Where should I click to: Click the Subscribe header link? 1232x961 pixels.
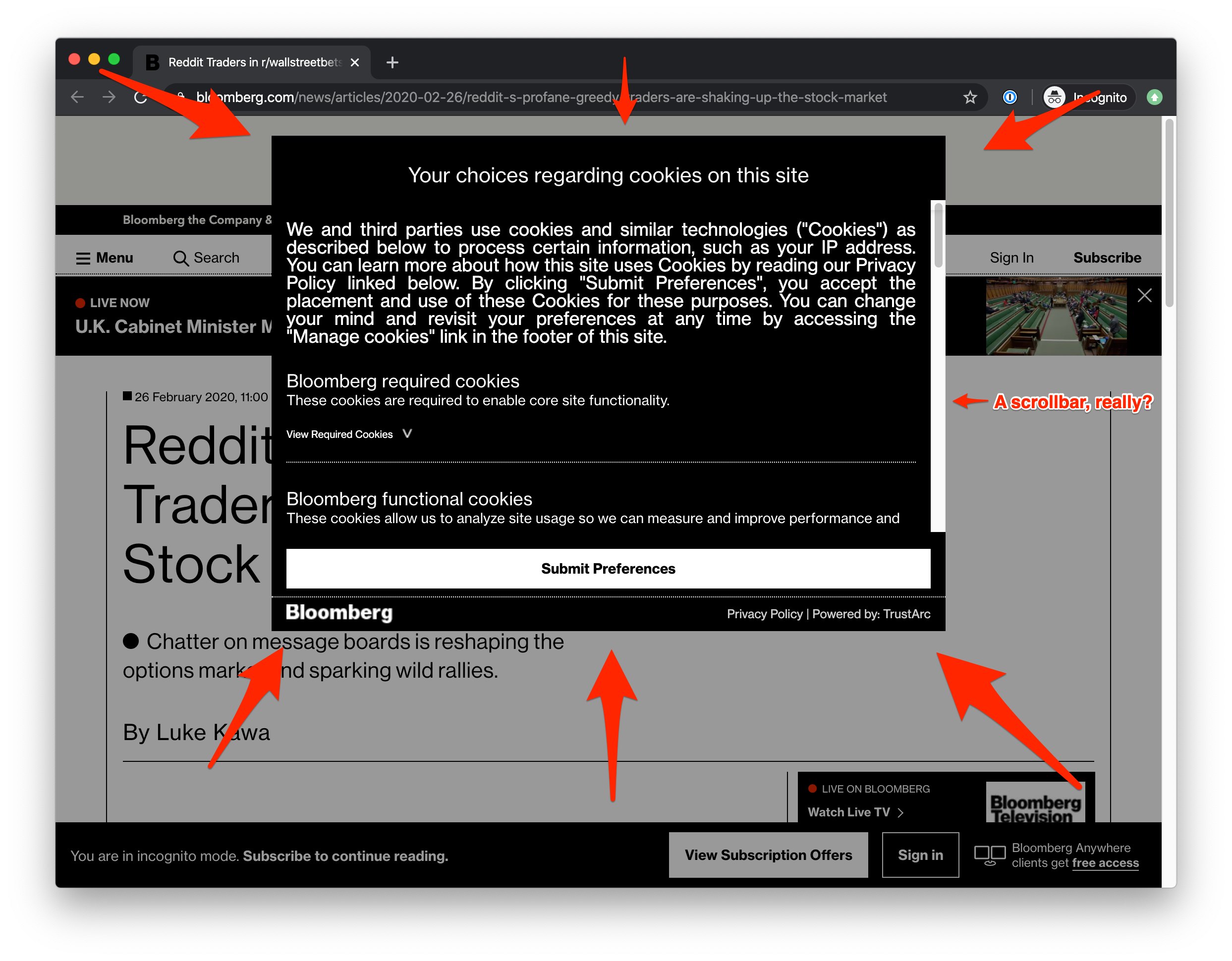(x=1107, y=258)
